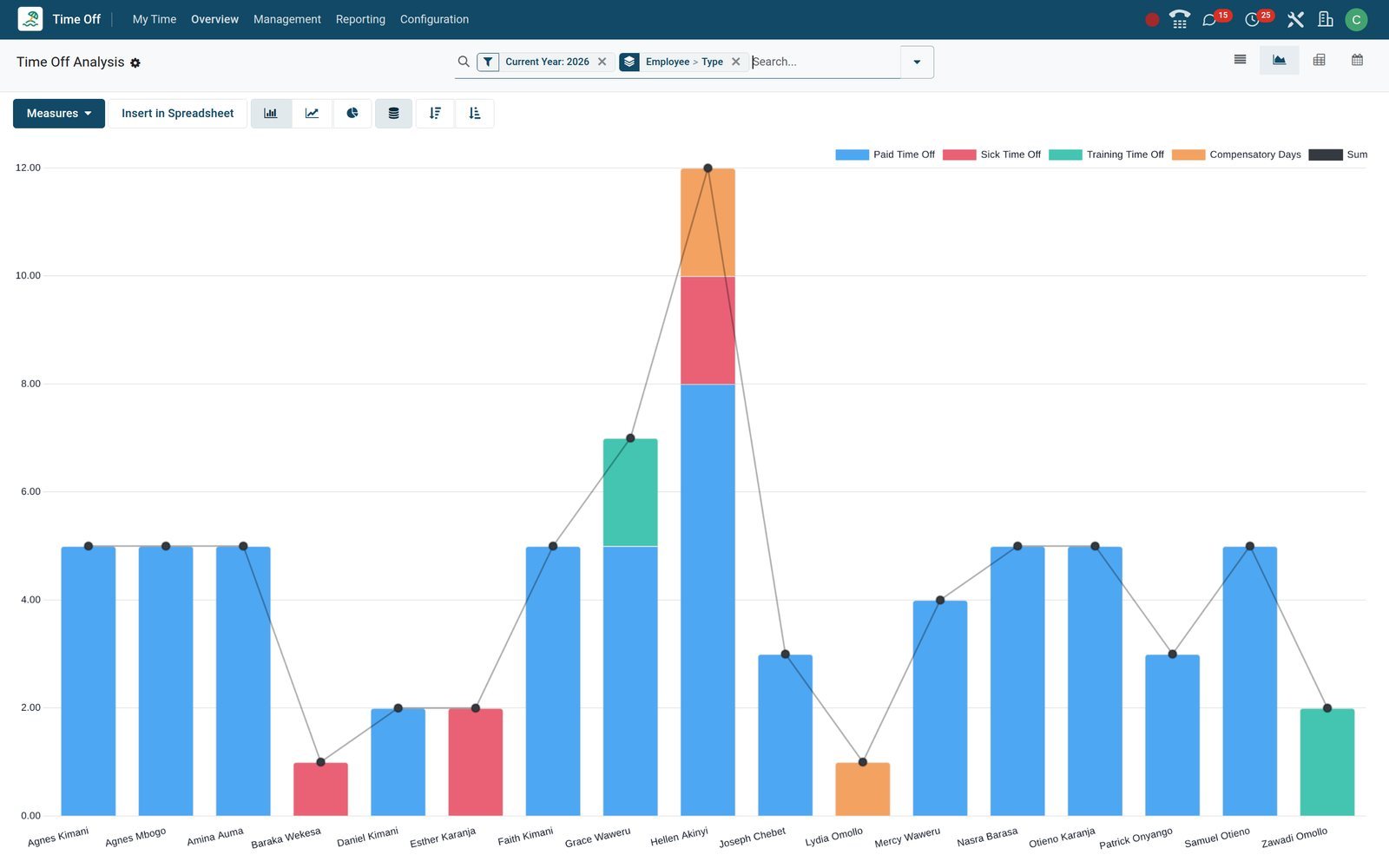Viewport: 1389px width, 868px height.
Task: Click the Otieno Karanja axis label
Action: pos(1062,838)
